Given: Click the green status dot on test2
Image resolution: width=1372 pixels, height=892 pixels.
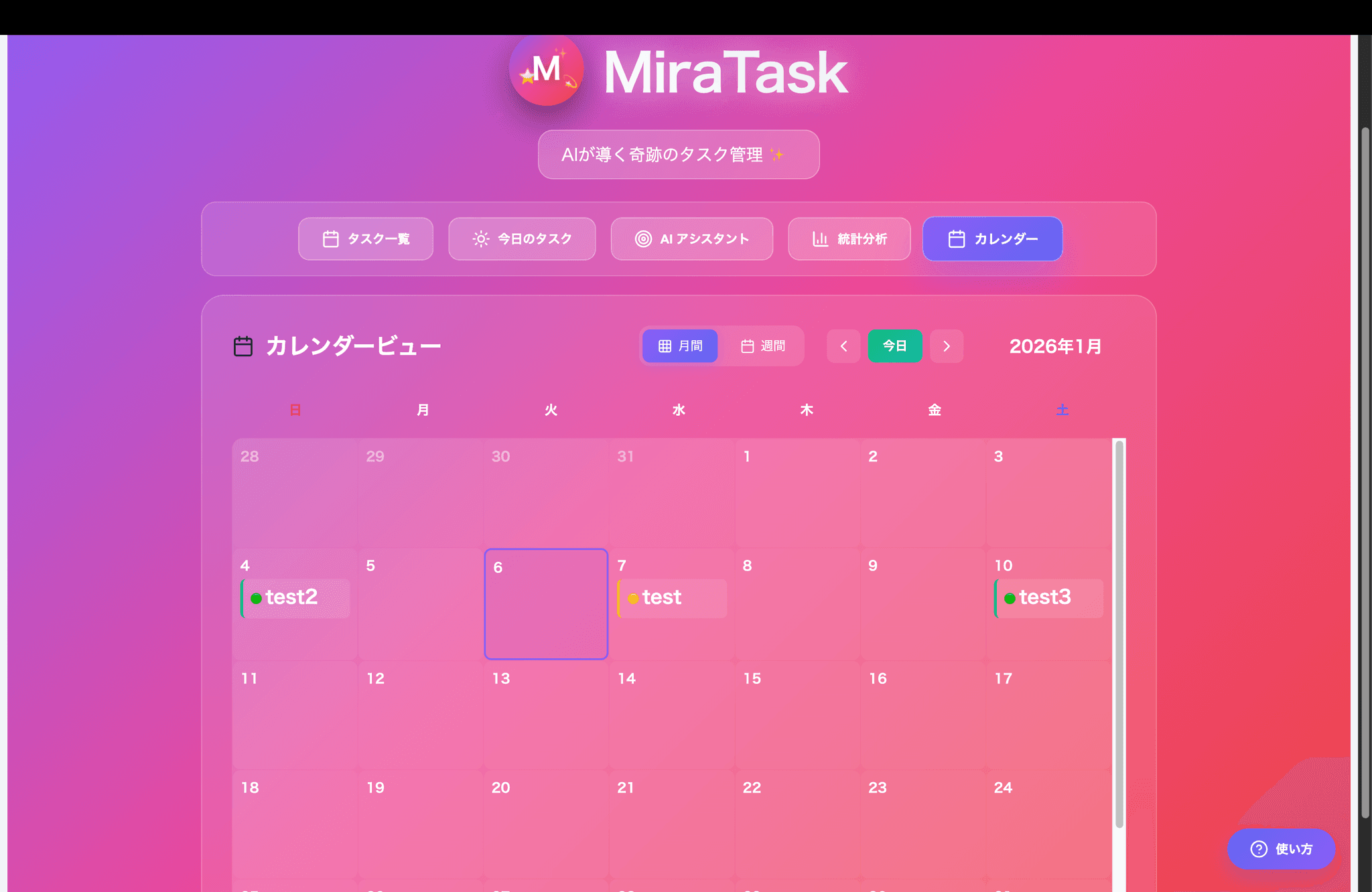Looking at the screenshot, I should [x=256, y=598].
